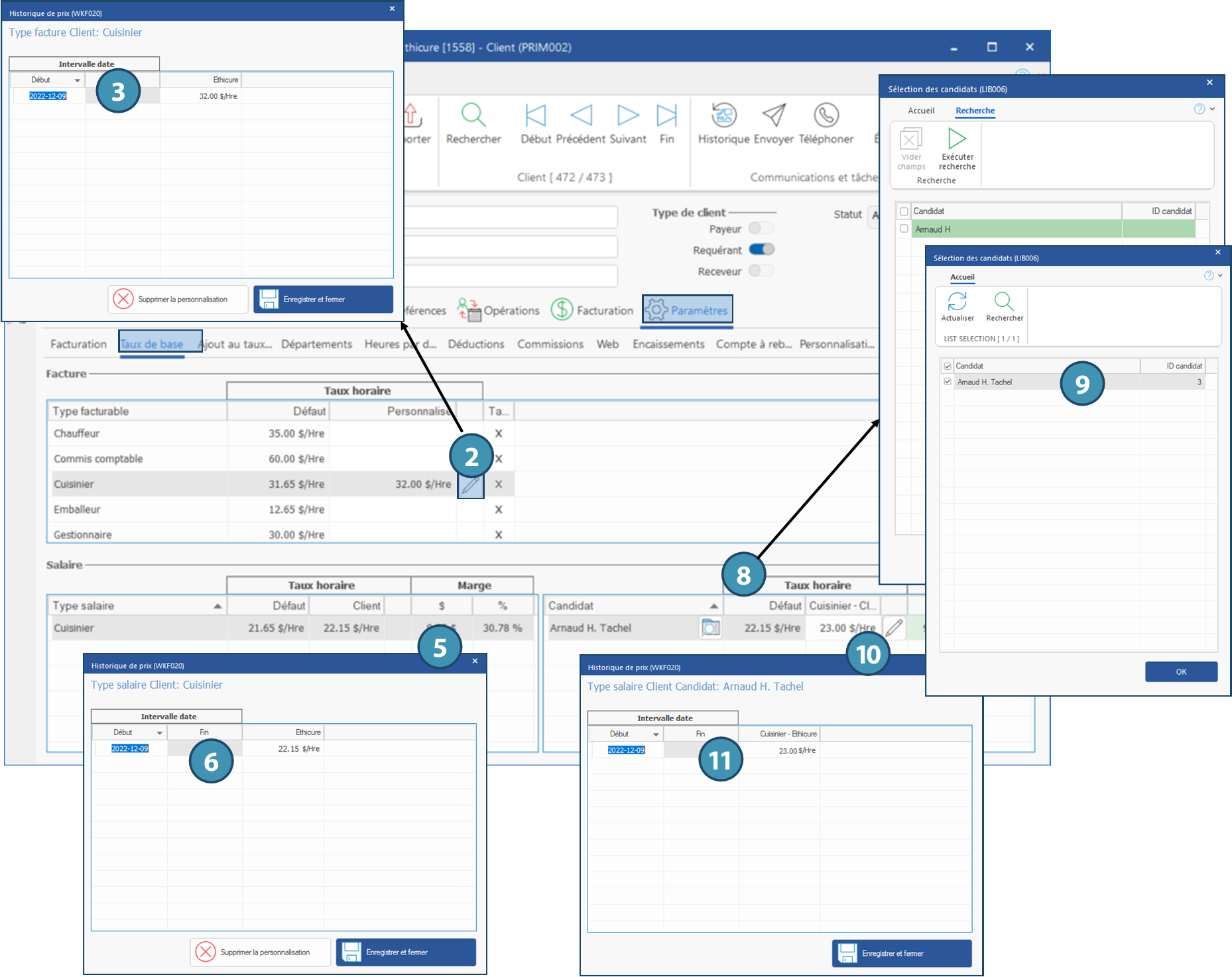Jump to next client with Suivant icon
Screen dimensions: 1232x977
click(x=627, y=115)
